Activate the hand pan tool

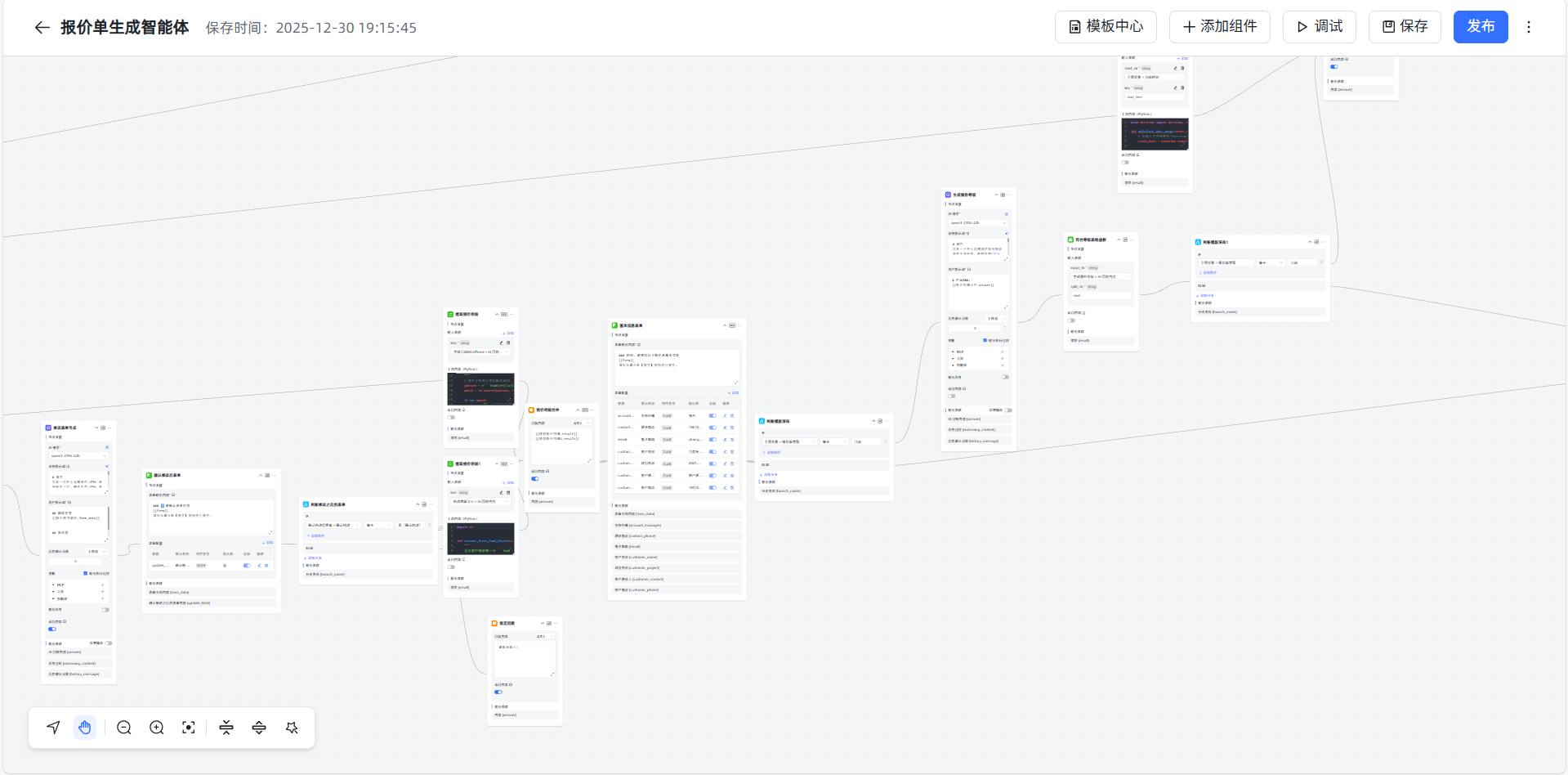pyautogui.click(x=85, y=728)
